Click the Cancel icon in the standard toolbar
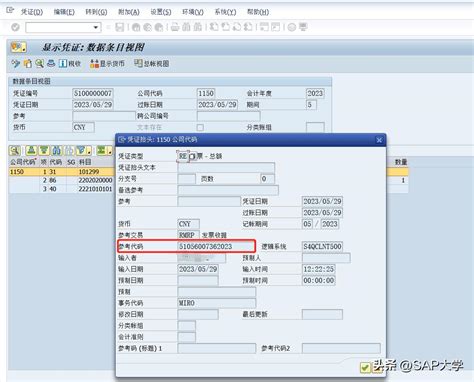Viewport: 474px width, 382px height. pos(159,27)
